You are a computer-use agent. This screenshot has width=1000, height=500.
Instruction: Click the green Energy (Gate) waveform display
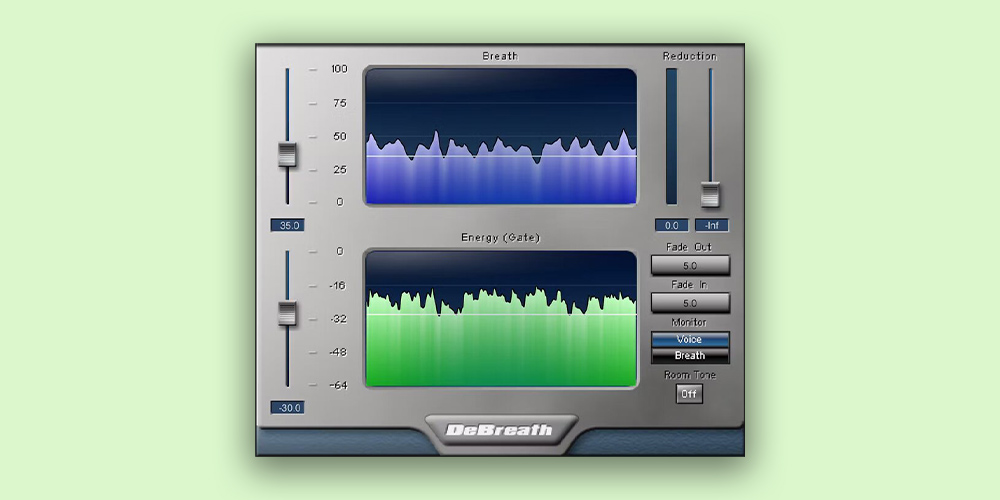[x=500, y=319]
